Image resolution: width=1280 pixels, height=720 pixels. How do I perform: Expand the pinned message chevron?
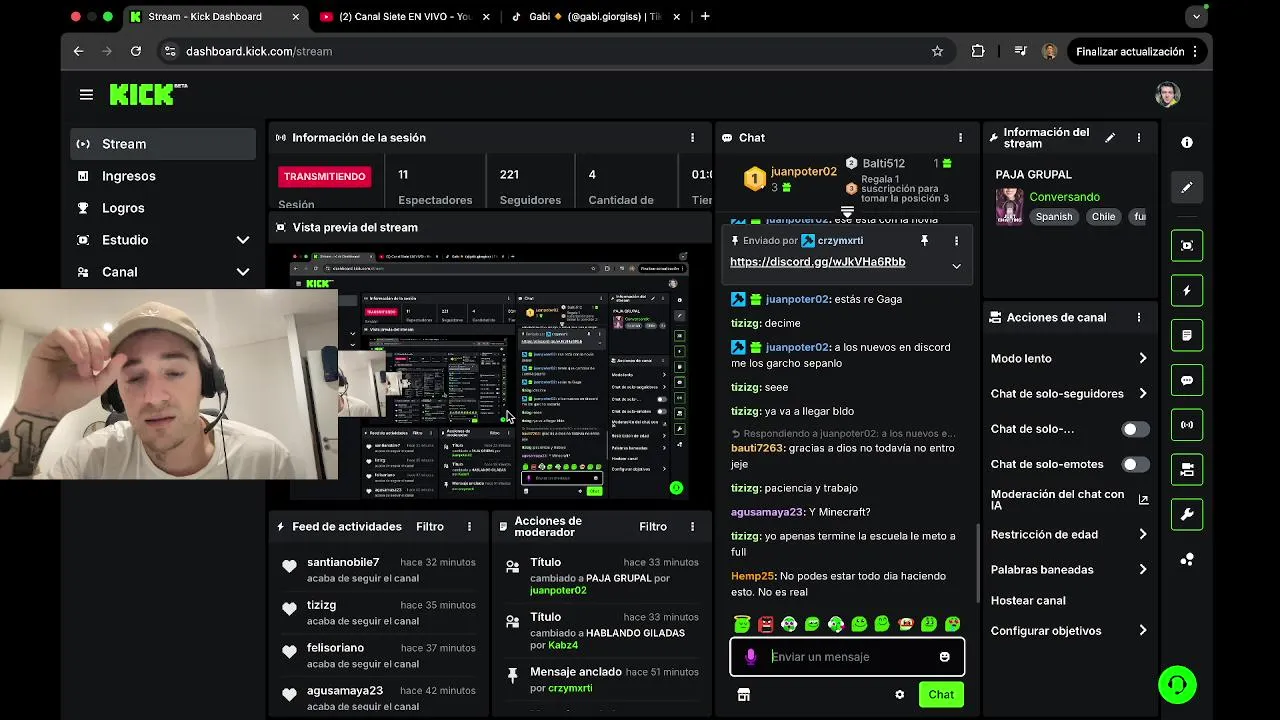tap(956, 266)
